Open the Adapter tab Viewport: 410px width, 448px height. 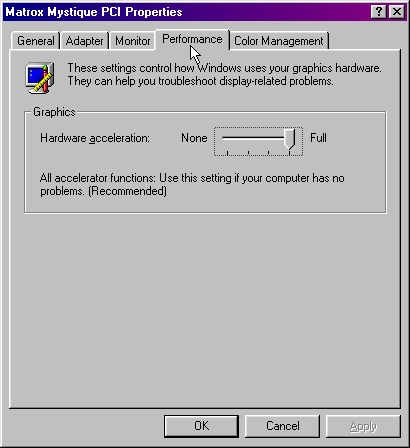point(84,41)
